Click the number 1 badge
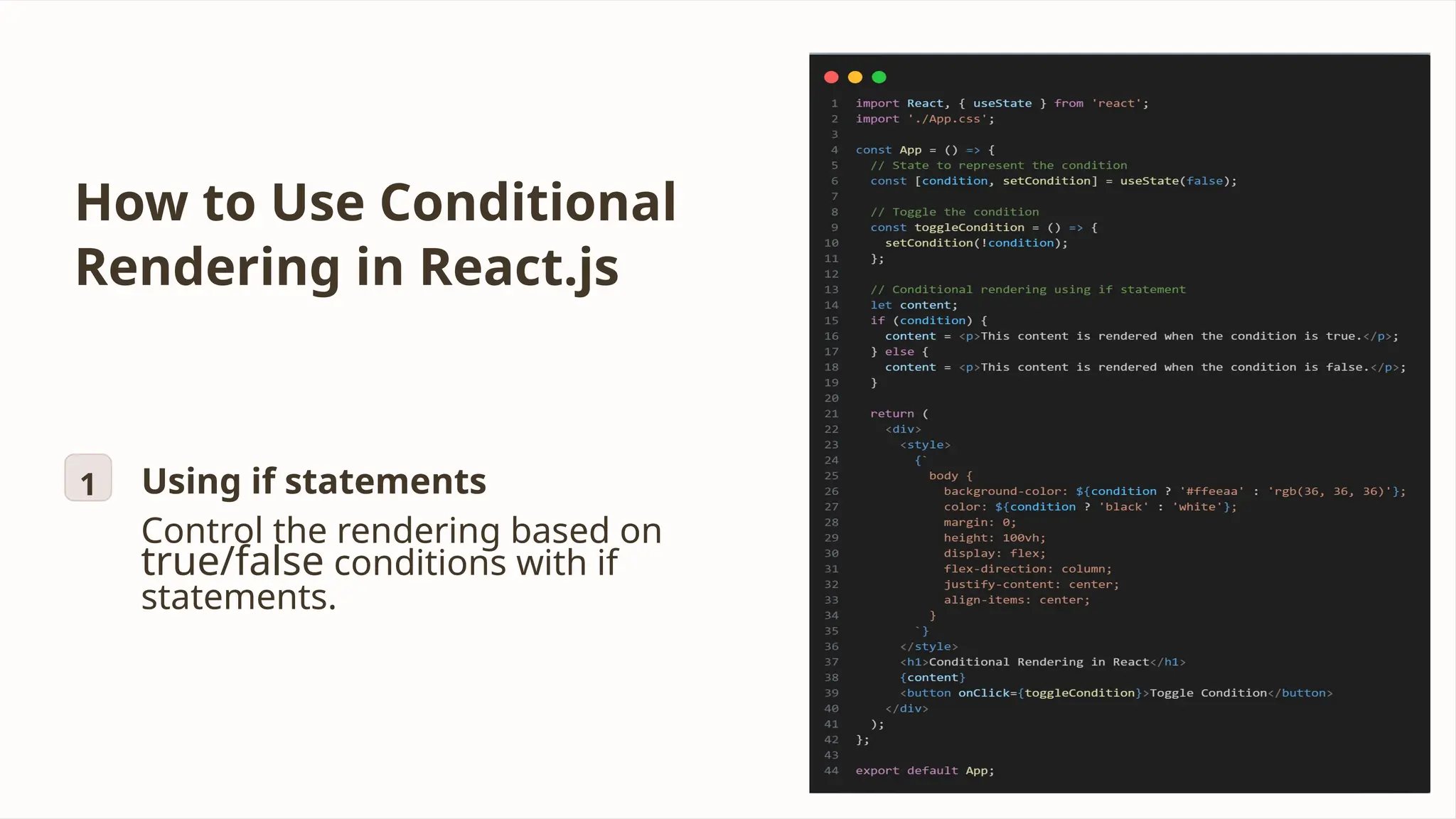 pyautogui.click(x=88, y=478)
